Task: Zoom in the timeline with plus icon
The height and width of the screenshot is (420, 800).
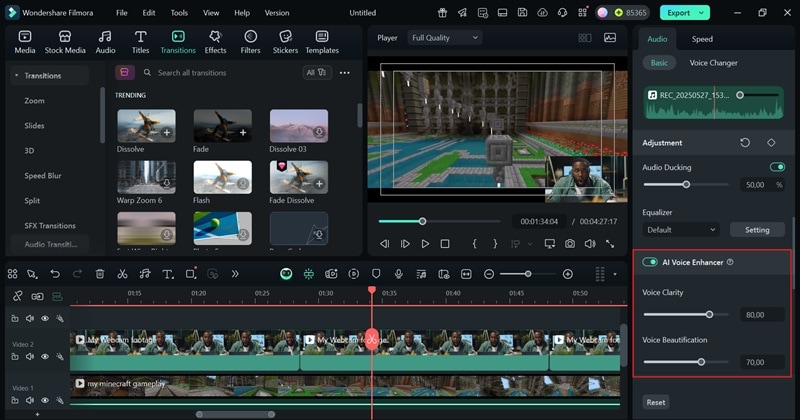Action: [x=567, y=274]
